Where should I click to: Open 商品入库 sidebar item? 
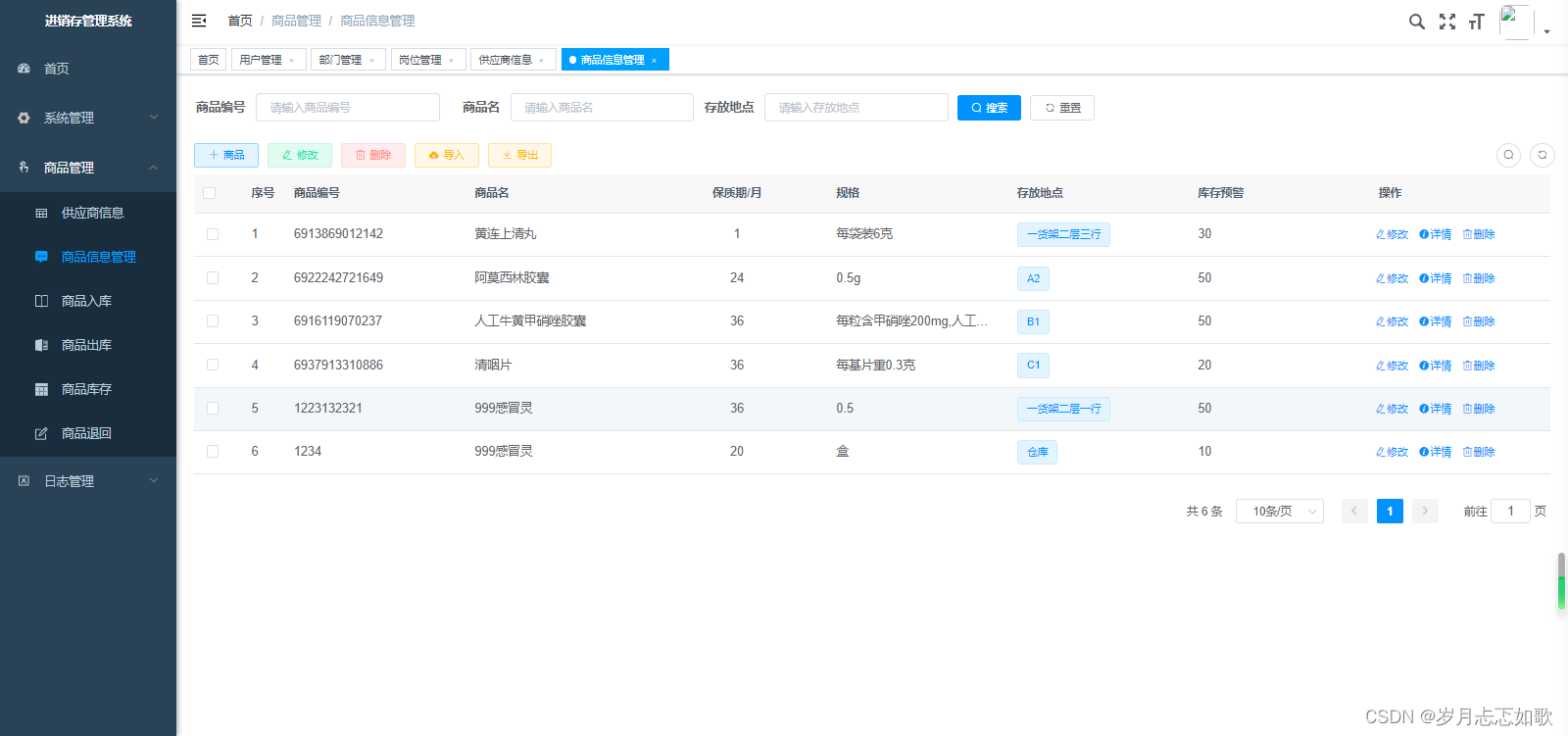pyautogui.click(x=88, y=301)
